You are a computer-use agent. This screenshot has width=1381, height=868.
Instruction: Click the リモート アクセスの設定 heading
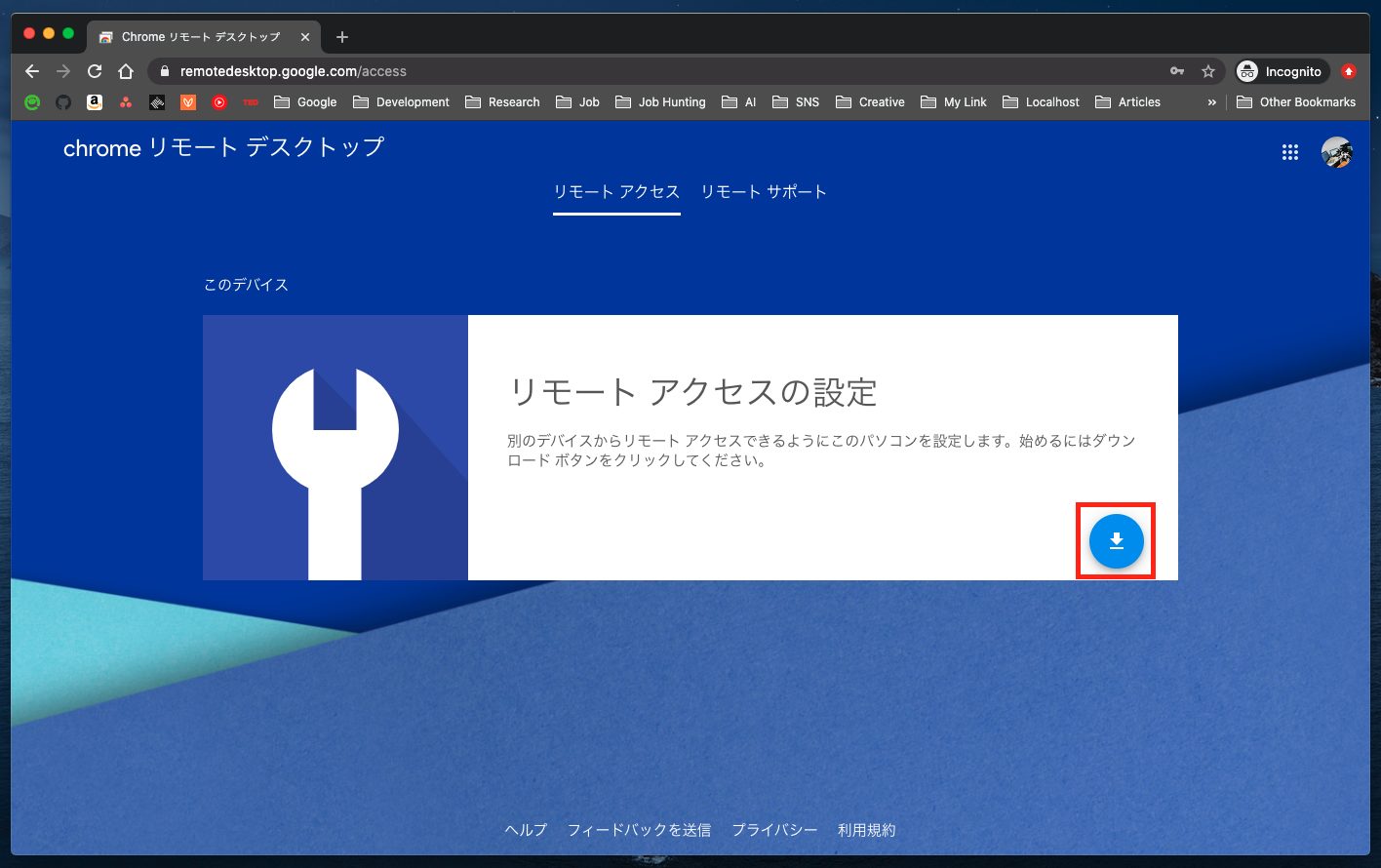click(x=693, y=392)
